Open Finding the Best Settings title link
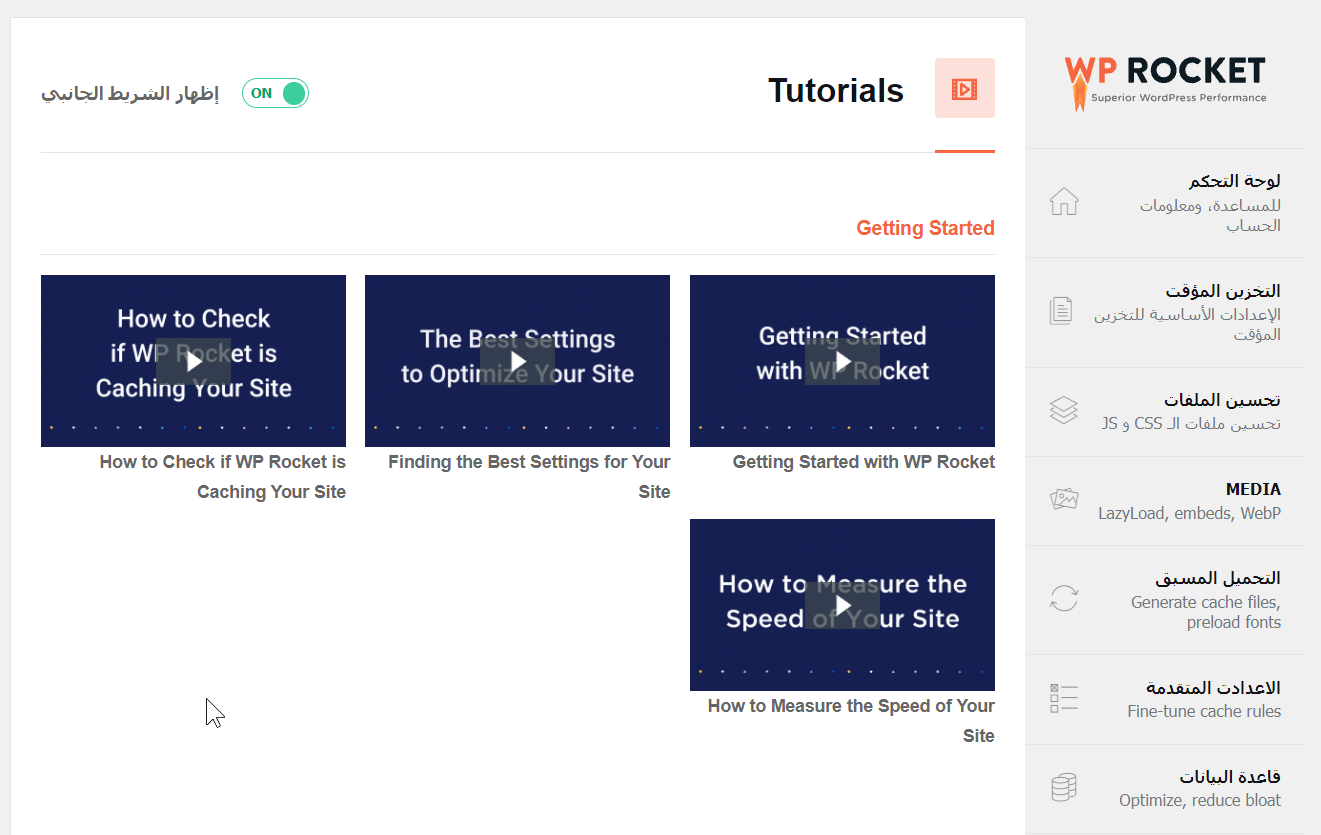This screenshot has width=1321, height=835. point(529,477)
